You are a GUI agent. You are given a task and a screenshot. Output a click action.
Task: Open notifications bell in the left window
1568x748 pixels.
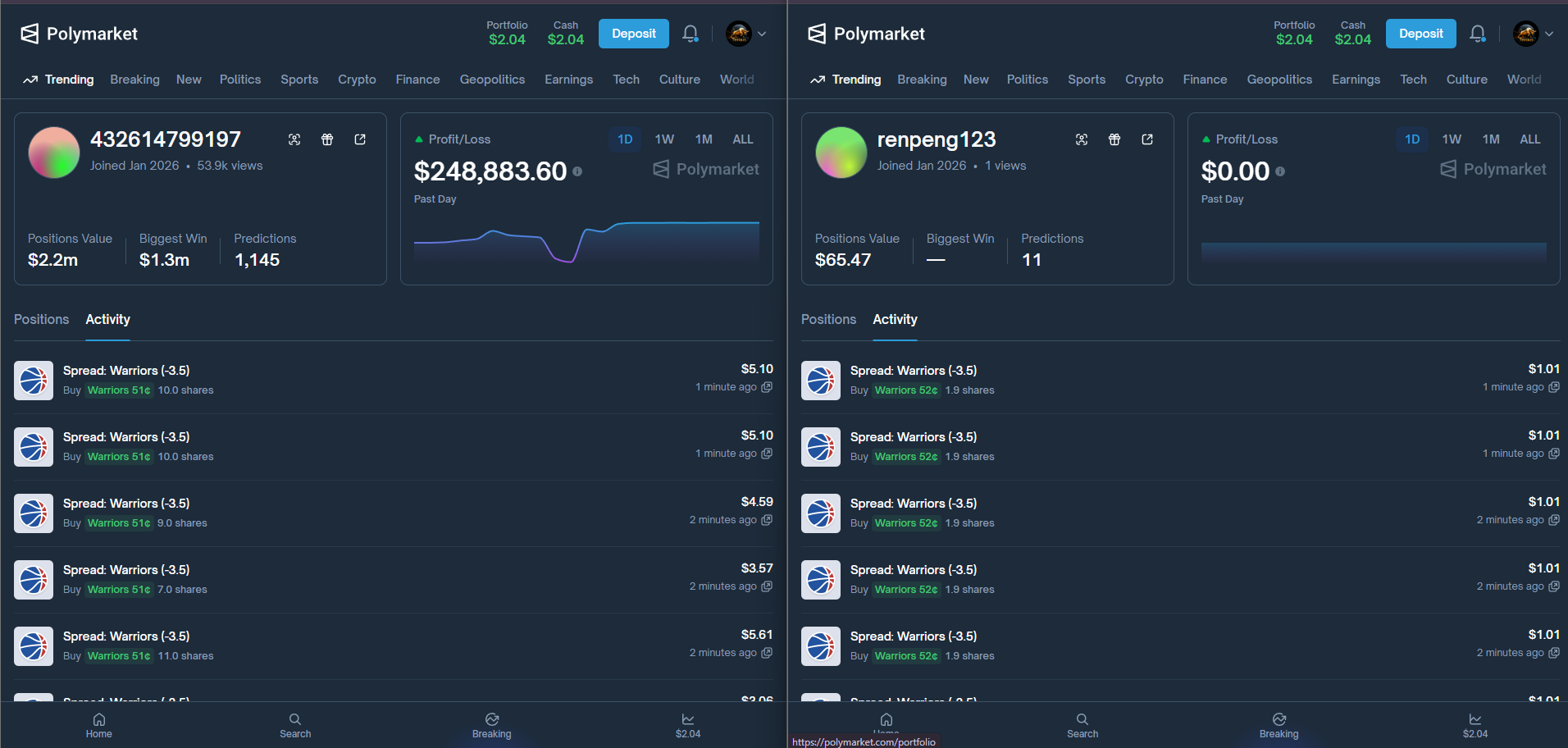pyautogui.click(x=691, y=34)
